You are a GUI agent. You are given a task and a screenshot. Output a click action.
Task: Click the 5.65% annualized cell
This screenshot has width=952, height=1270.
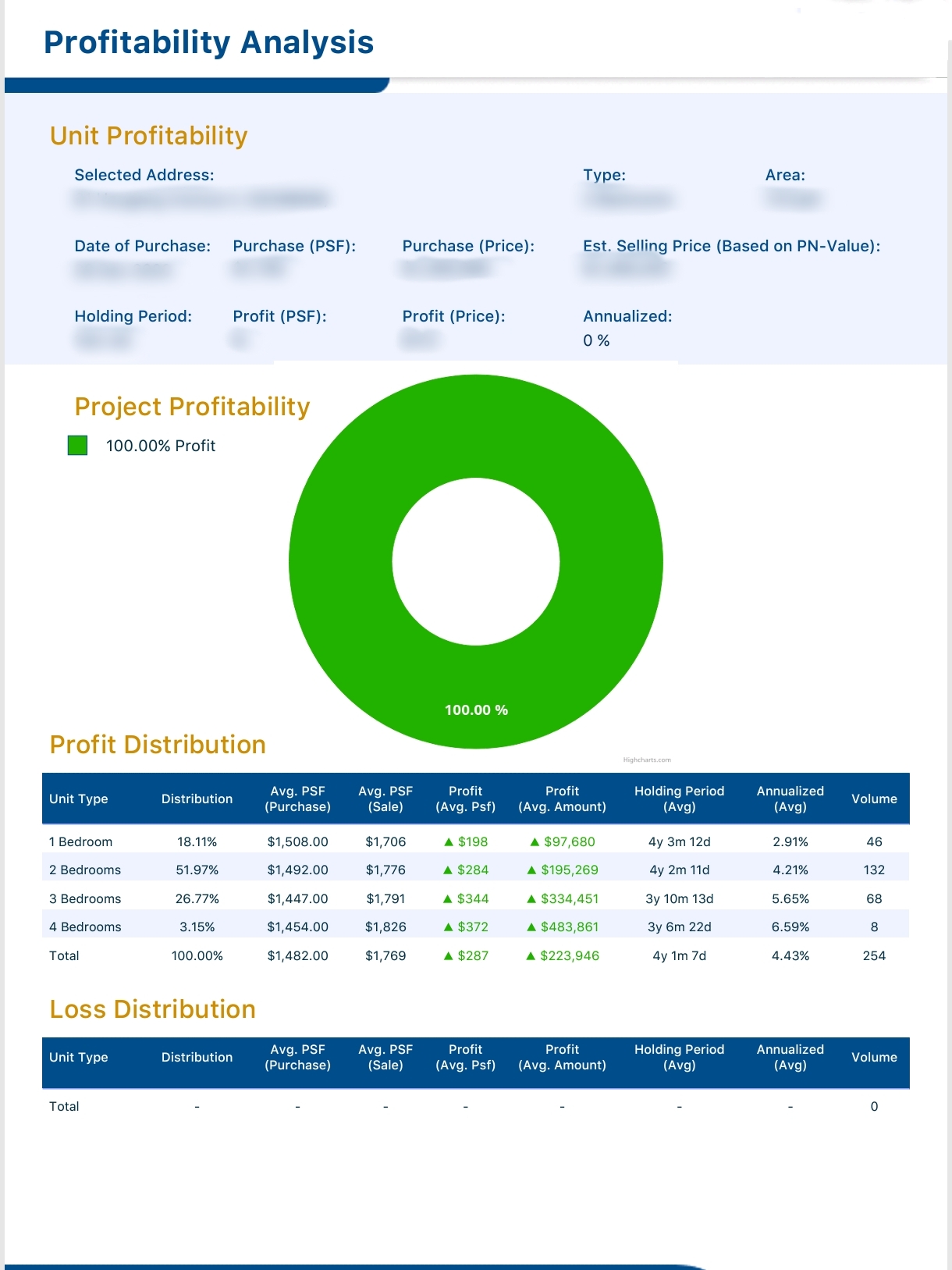pyautogui.click(x=790, y=899)
